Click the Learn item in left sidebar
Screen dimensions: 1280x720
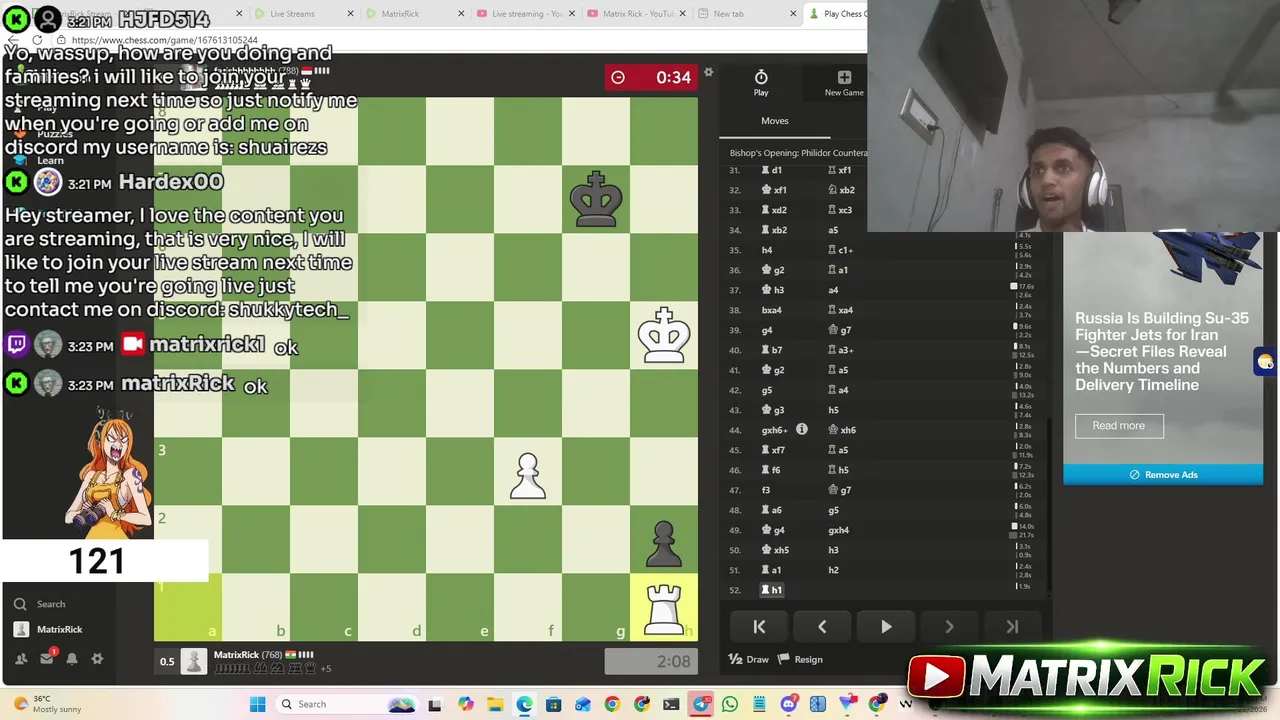coord(40,160)
